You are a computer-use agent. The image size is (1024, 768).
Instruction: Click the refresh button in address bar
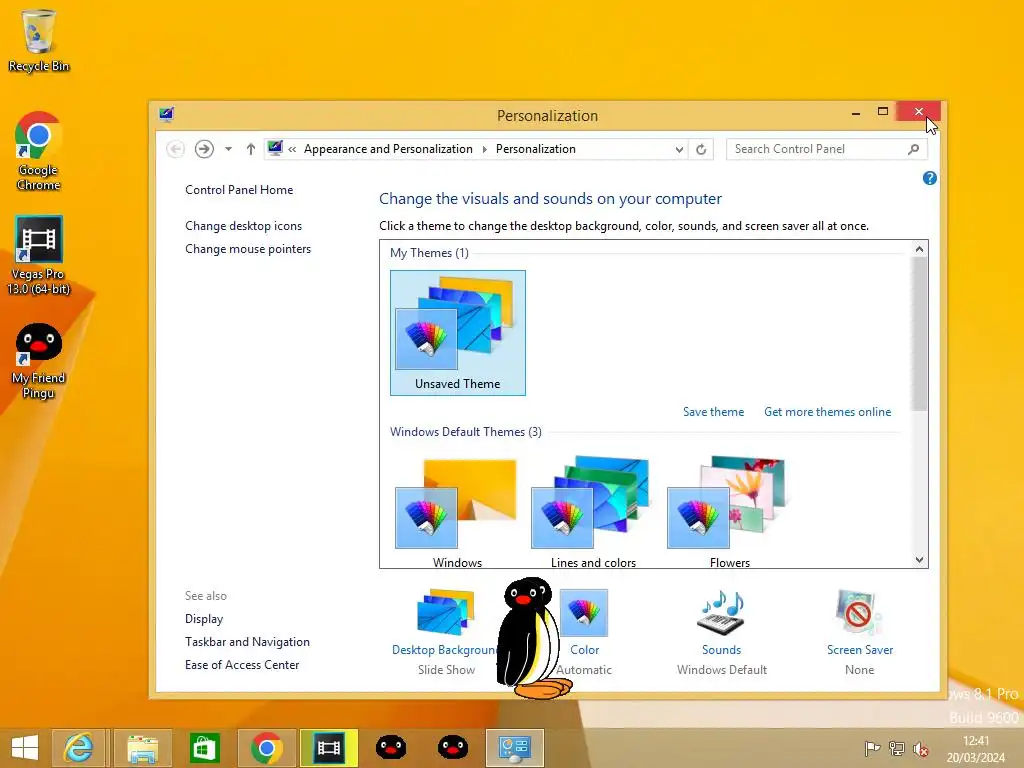click(x=701, y=150)
